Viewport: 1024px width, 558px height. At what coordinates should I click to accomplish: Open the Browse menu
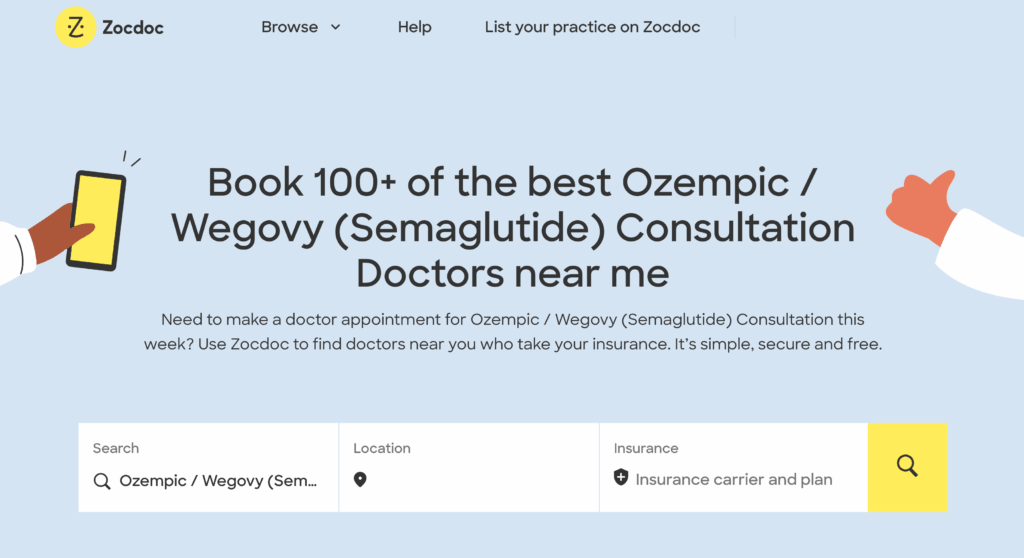[x=300, y=27]
